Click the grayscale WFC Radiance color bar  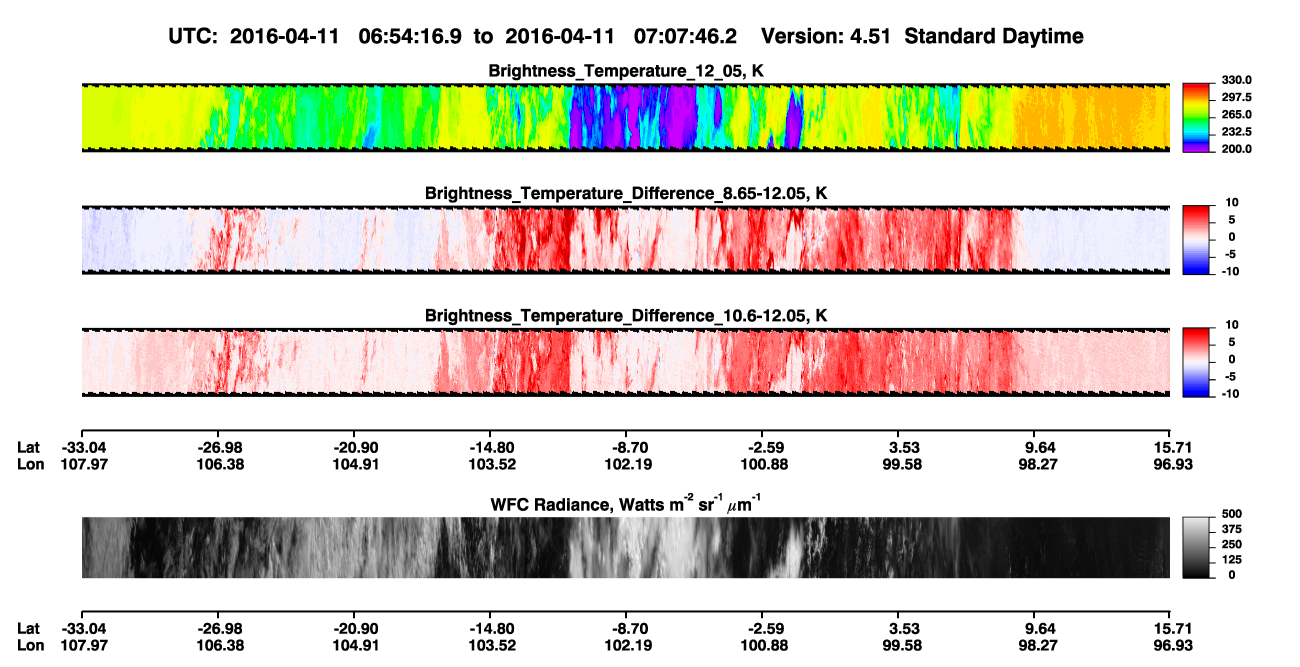coord(1196,546)
